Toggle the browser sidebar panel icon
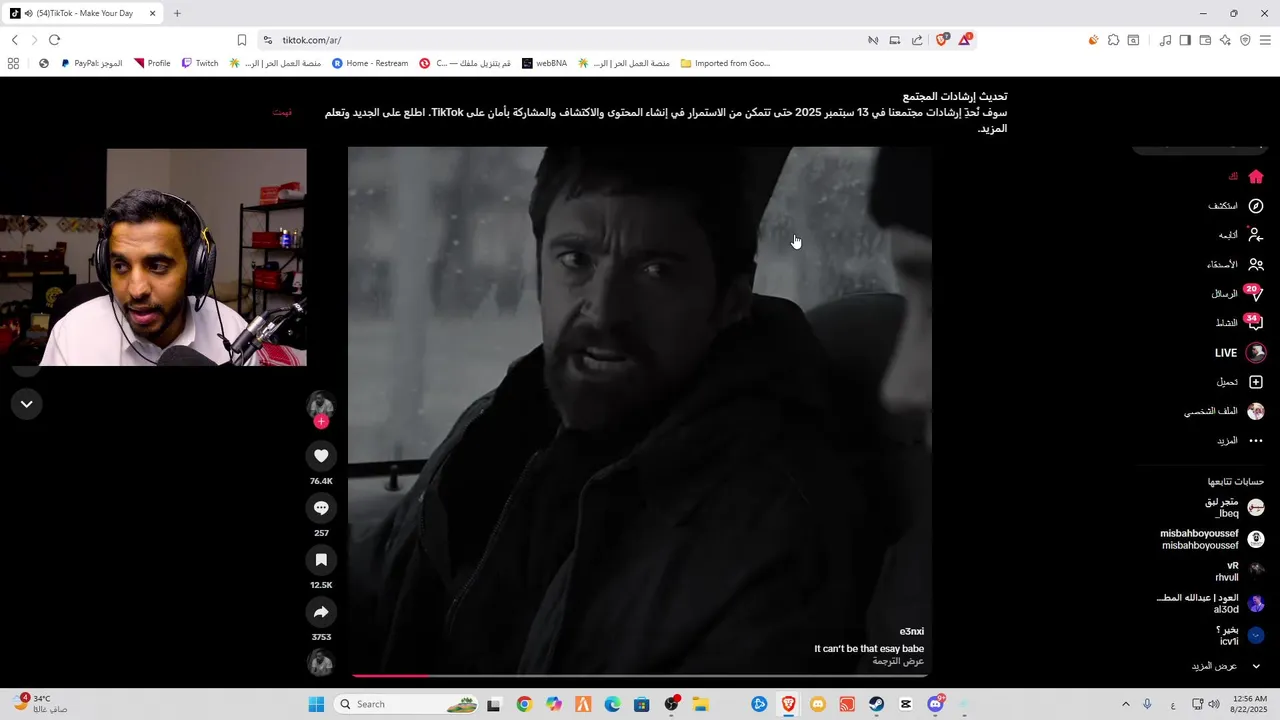Screen dimensions: 1280x720 1185,40
